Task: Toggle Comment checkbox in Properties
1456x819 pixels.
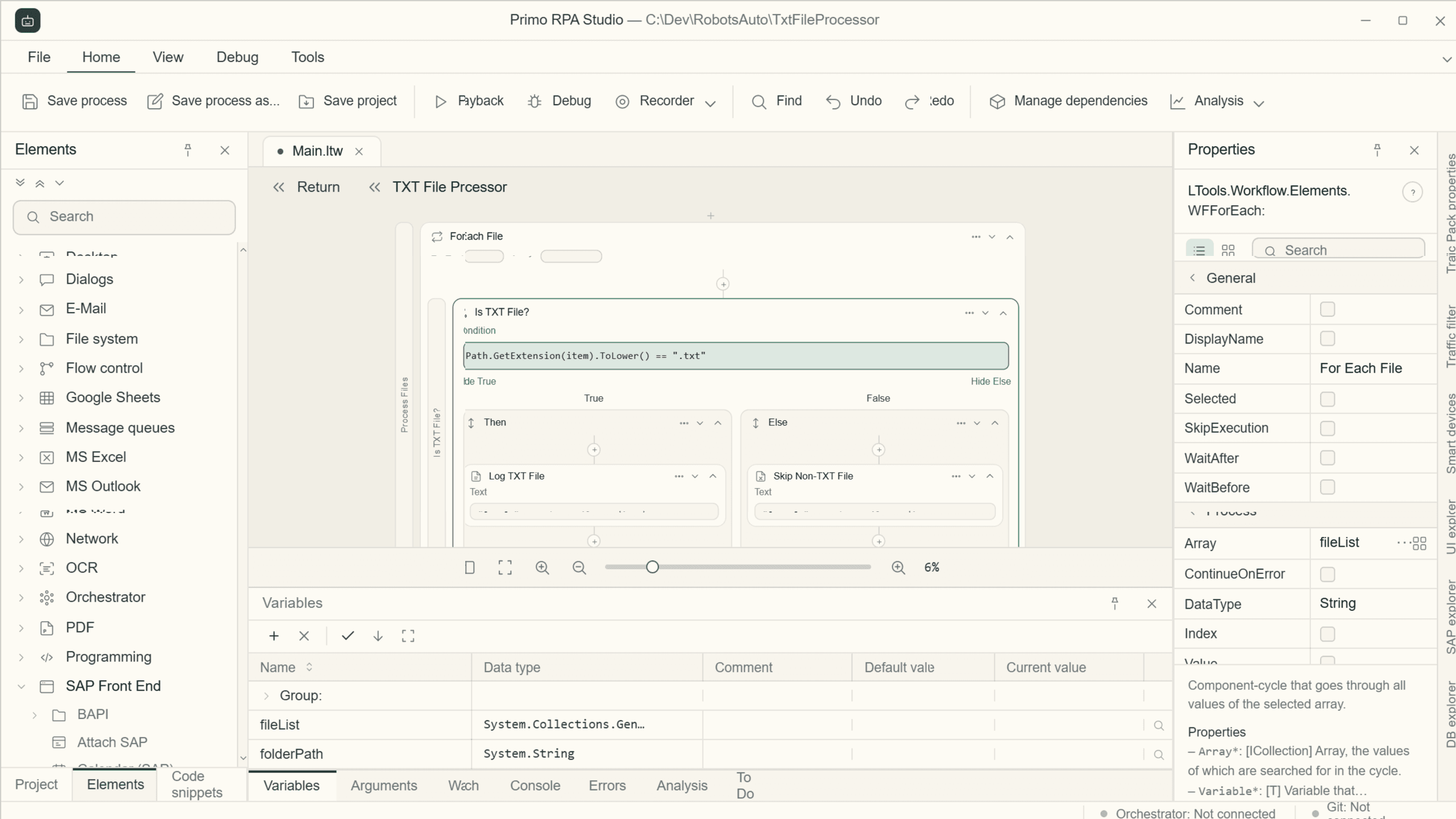Action: pyautogui.click(x=1327, y=309)
